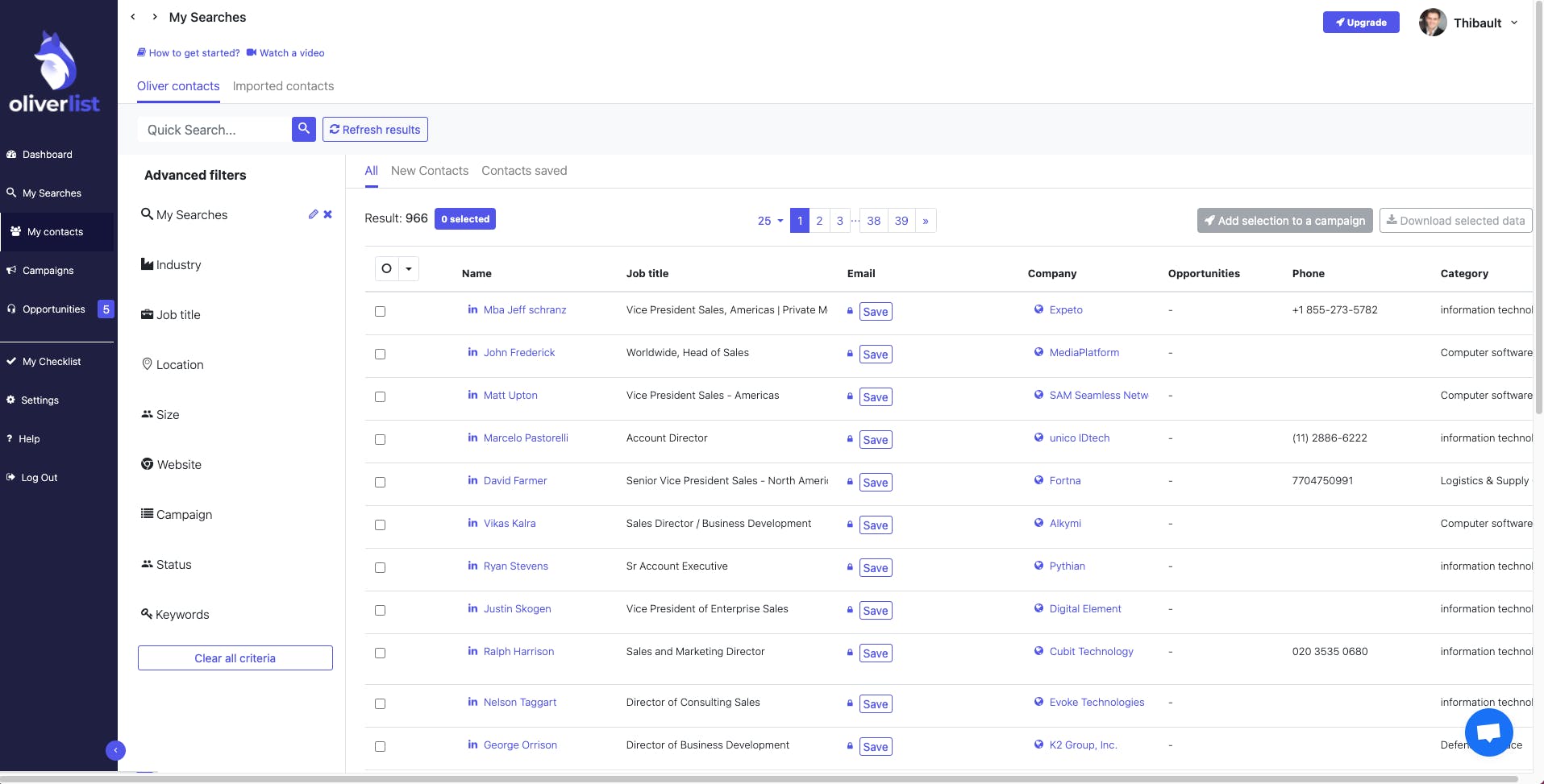Image resolution: width=1544 pixels, height=784 pixels.
Task: Check the box for Mba Jeff schranz
Action: click(380, 311)
